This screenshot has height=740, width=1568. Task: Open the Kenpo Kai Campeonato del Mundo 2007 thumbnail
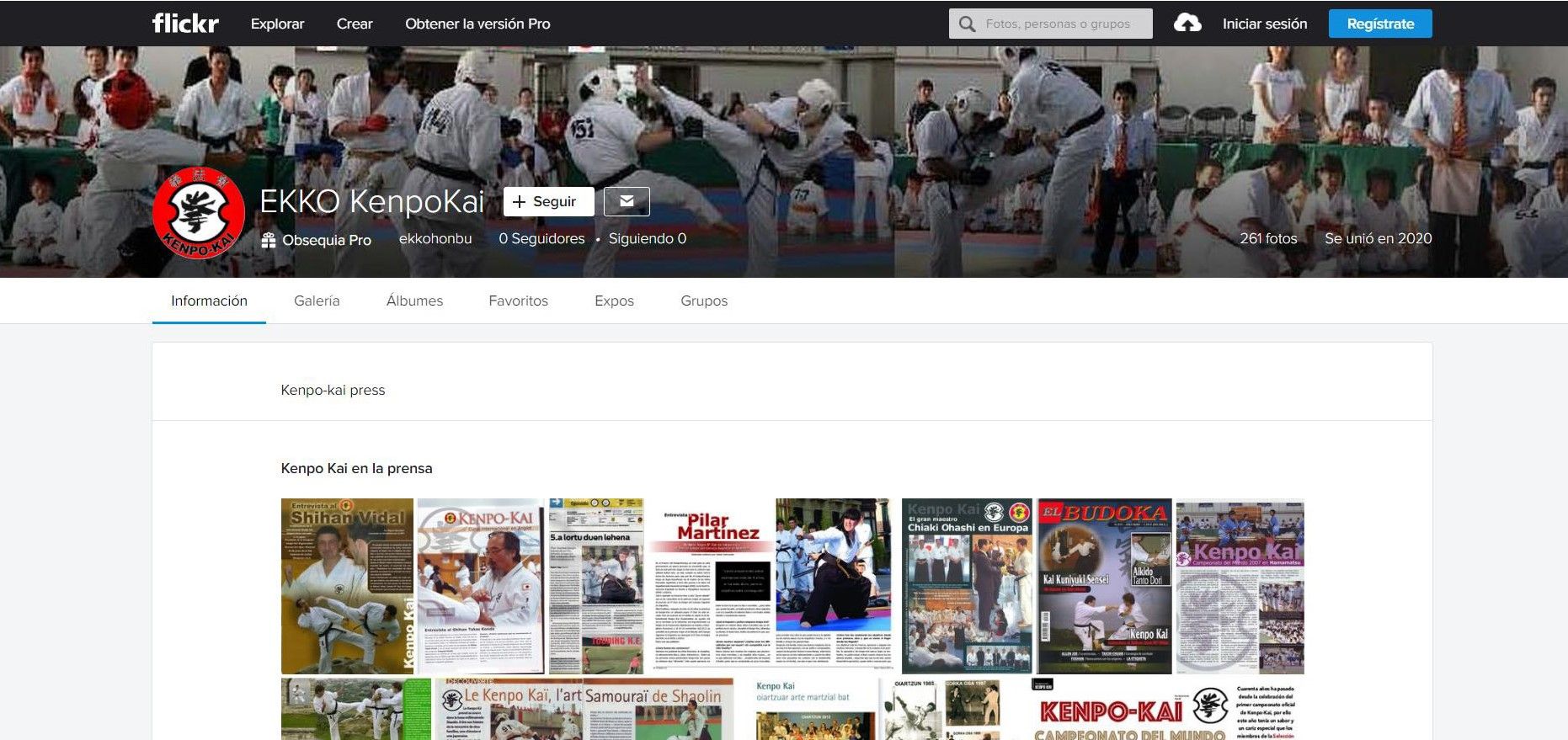pyautogui.click(x=1240, y=586)
